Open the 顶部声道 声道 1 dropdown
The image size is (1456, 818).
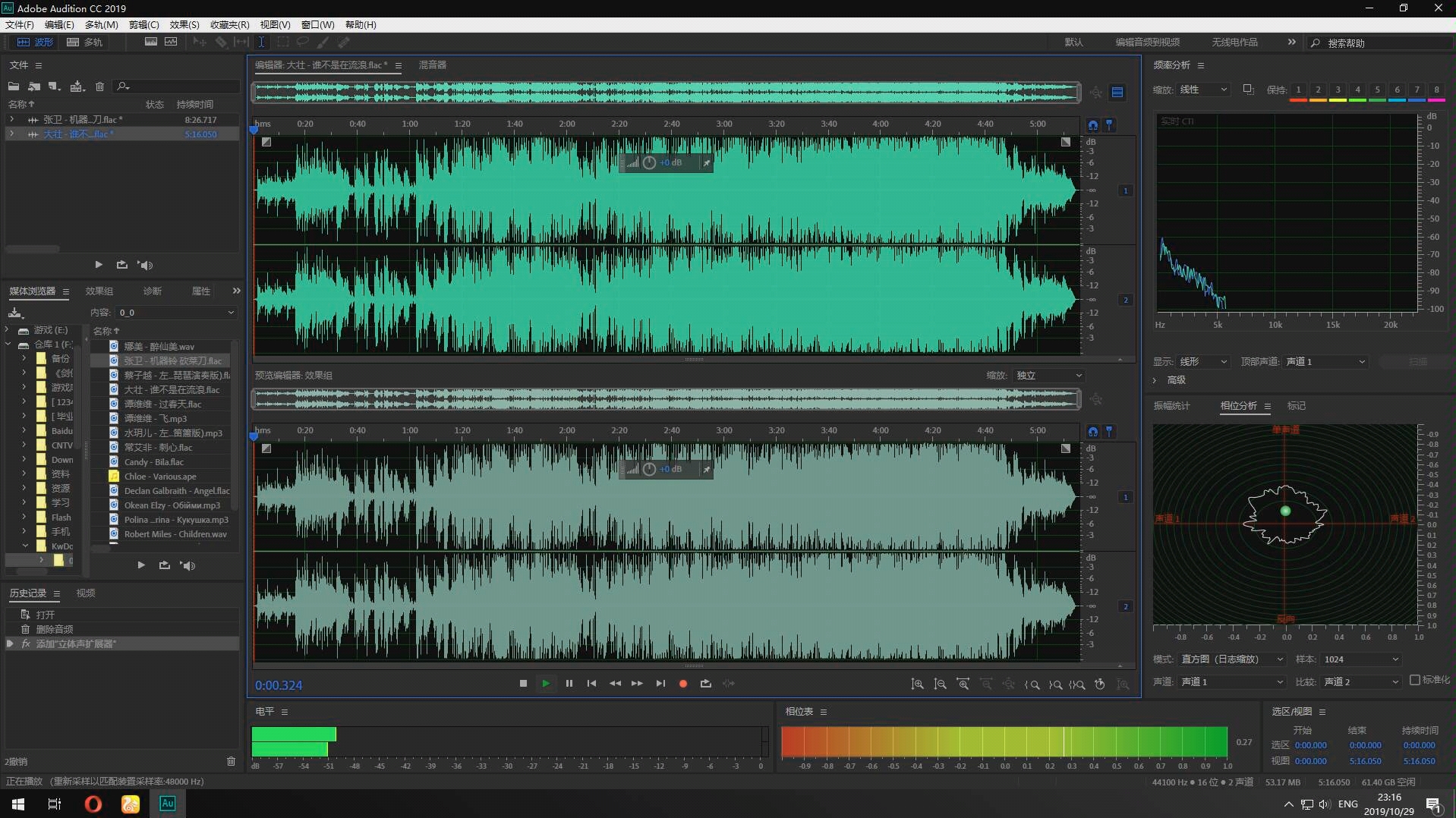pyautogui.click(x=1326, y=362)
